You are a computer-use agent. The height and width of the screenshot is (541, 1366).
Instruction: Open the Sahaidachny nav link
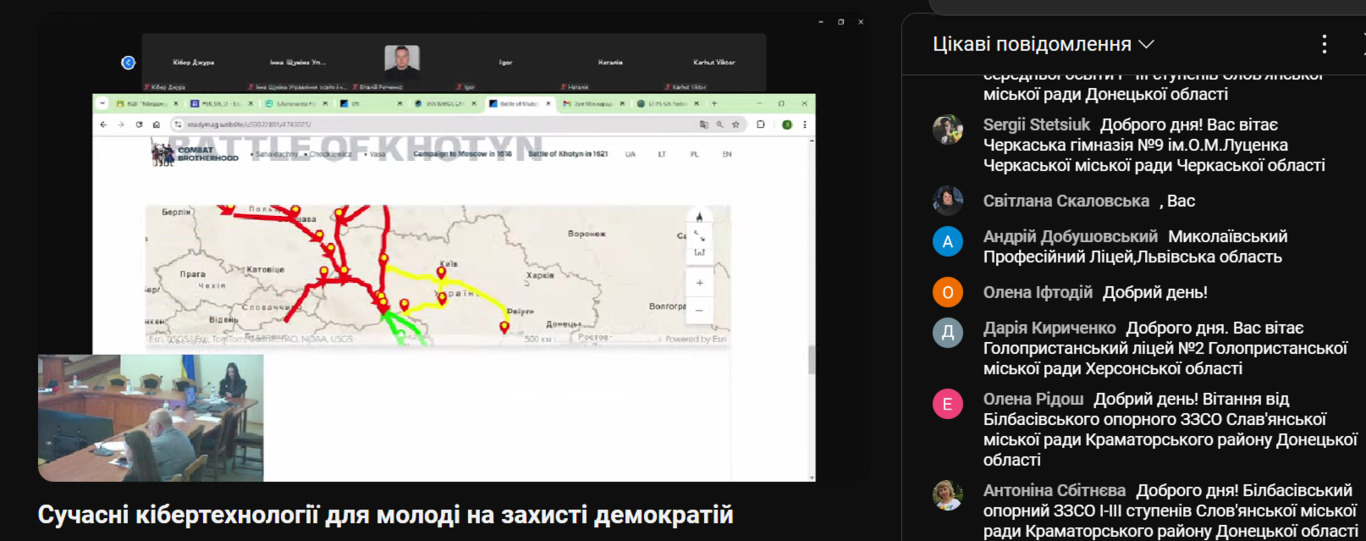coord(277,155)
